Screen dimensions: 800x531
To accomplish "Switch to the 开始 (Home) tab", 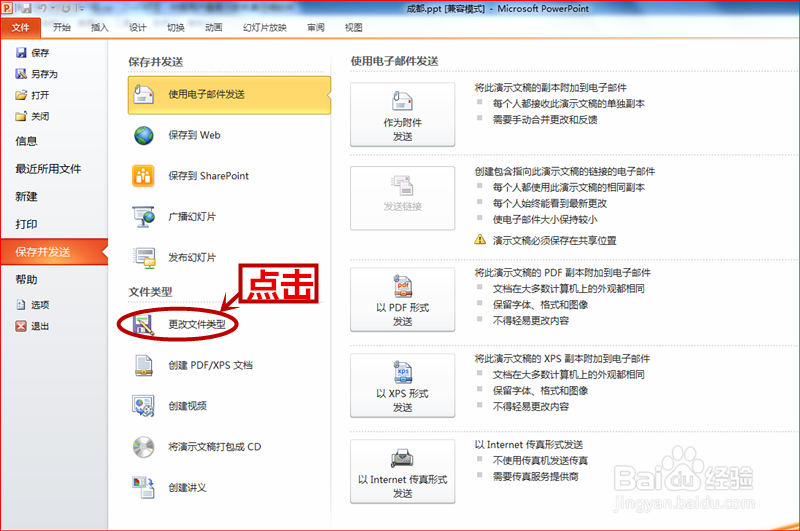I will click(62, 28).
